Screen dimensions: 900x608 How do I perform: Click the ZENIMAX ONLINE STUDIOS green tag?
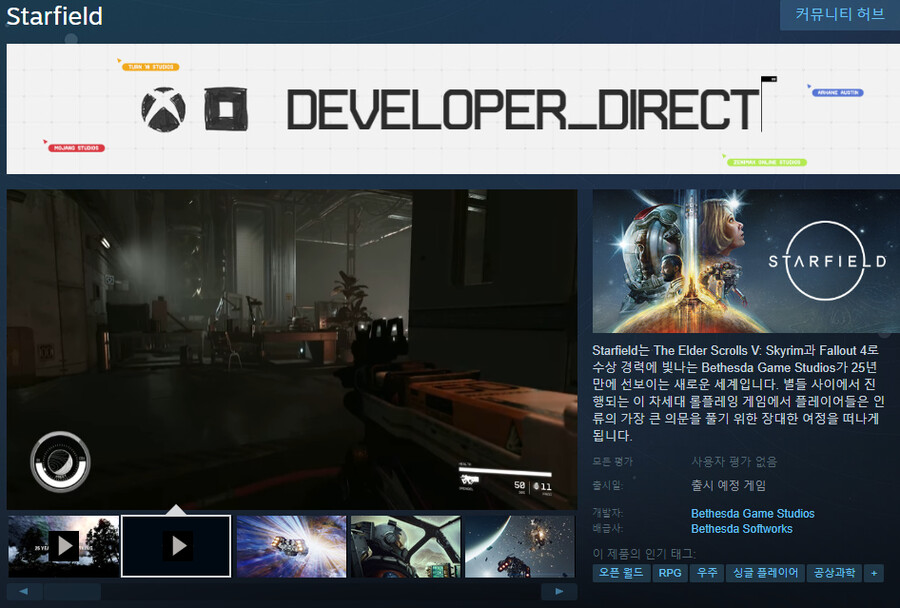coord(767,162)
